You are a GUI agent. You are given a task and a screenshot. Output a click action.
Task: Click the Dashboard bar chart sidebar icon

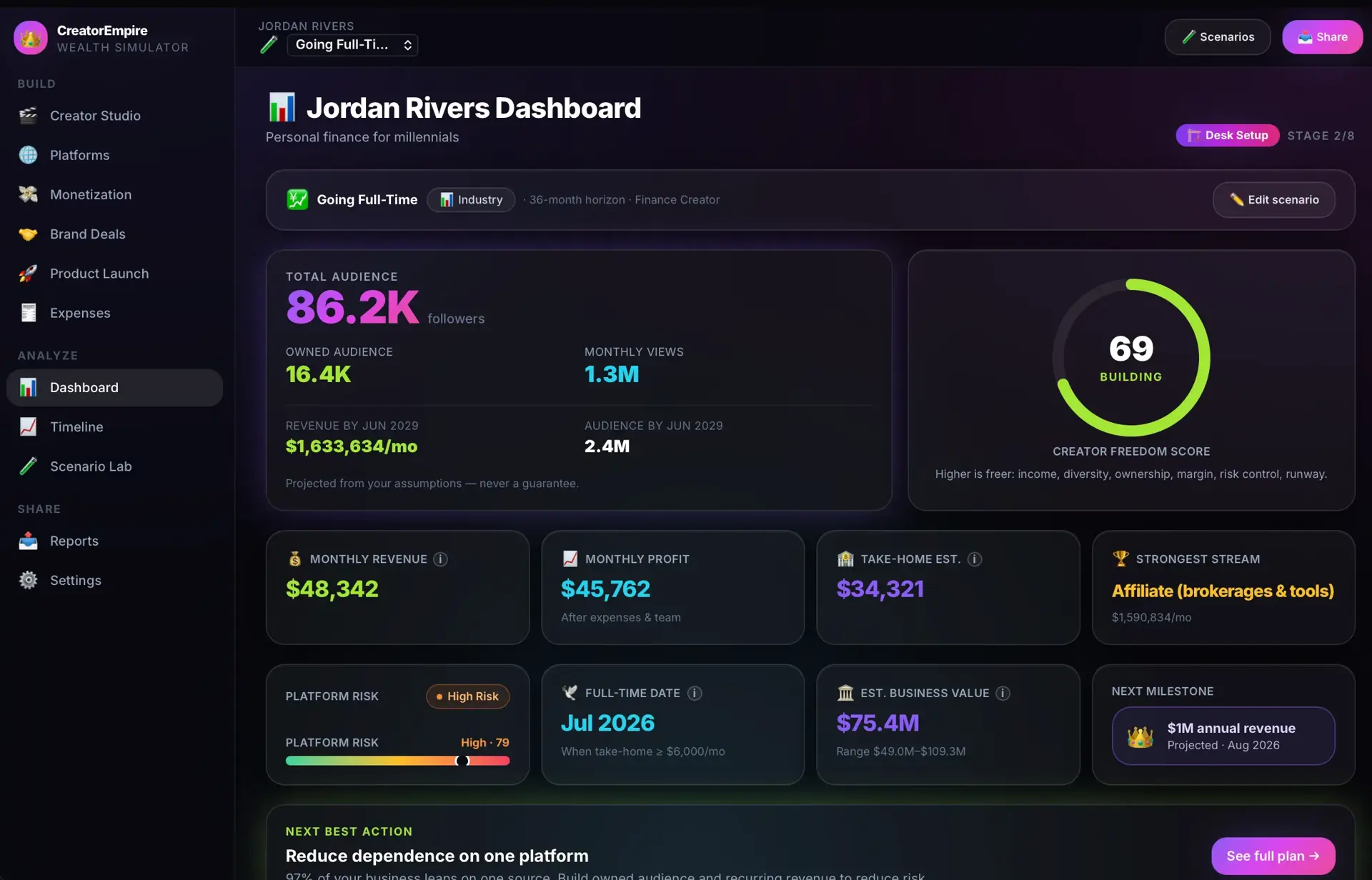pos(28,388)
